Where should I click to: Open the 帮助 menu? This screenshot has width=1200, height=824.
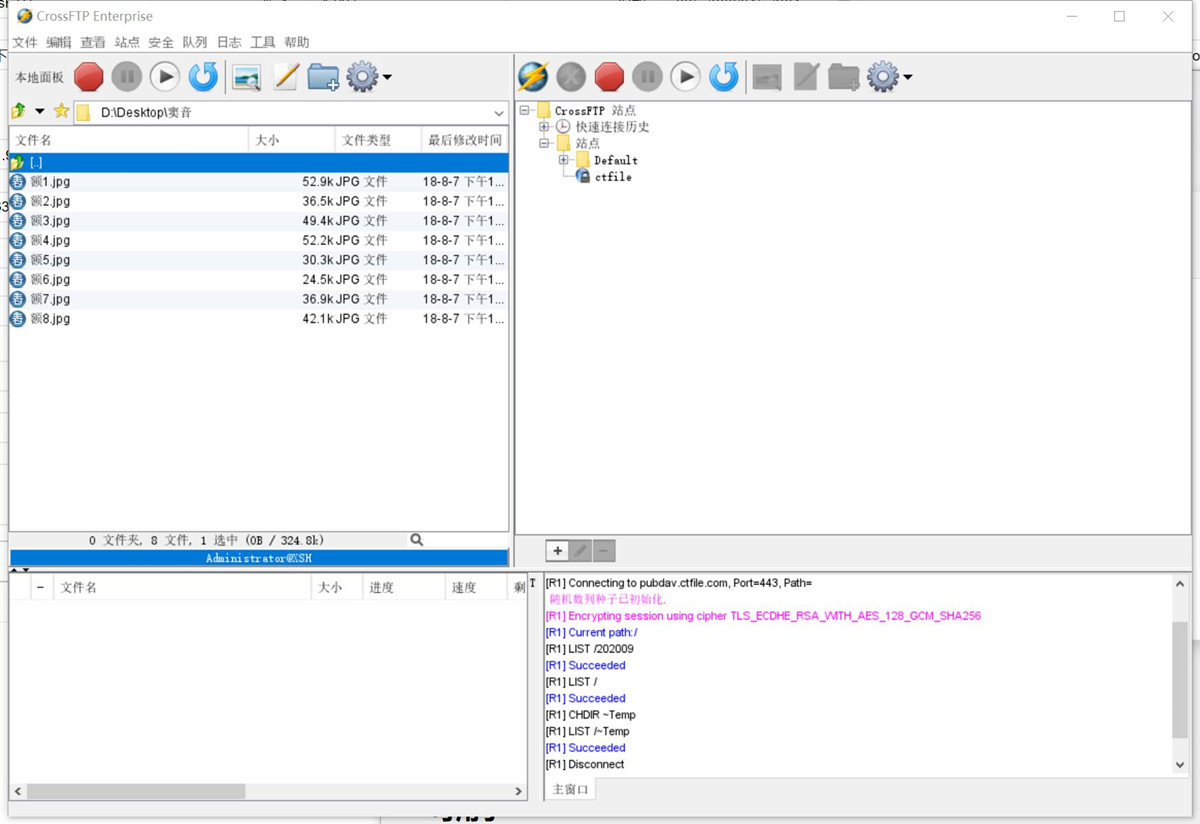pos(297,42)
